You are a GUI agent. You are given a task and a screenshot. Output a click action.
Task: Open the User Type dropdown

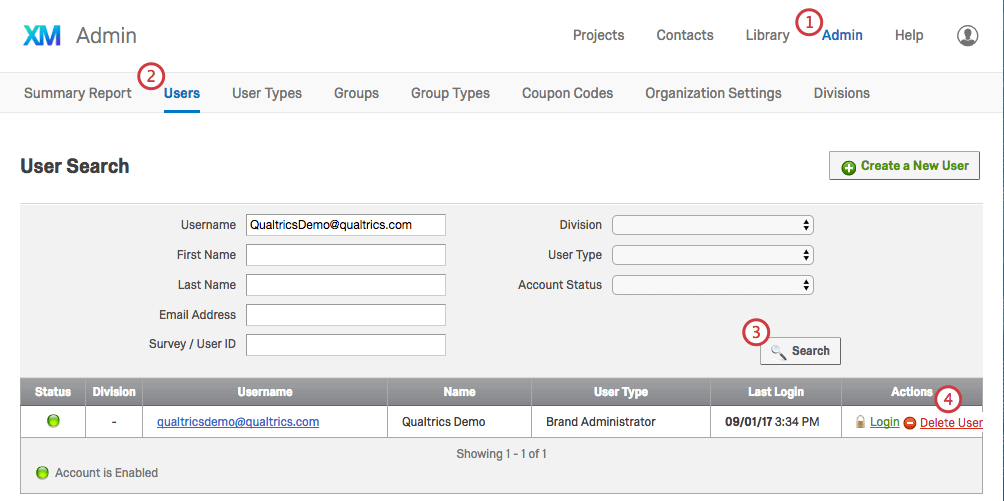coord(713,255)
